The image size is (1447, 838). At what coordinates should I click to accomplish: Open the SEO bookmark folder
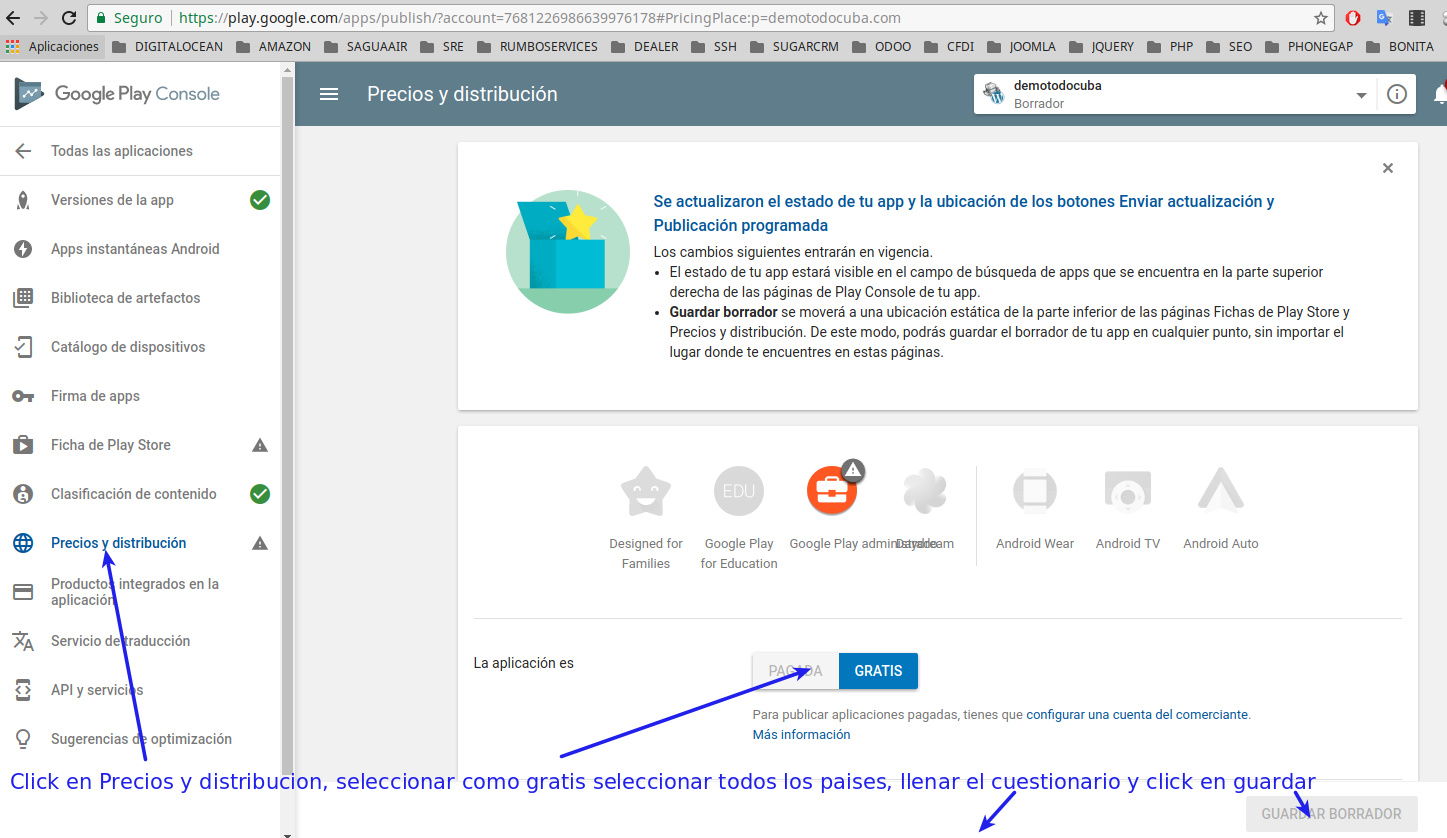pyautogui.click(x=1229, y=46)
